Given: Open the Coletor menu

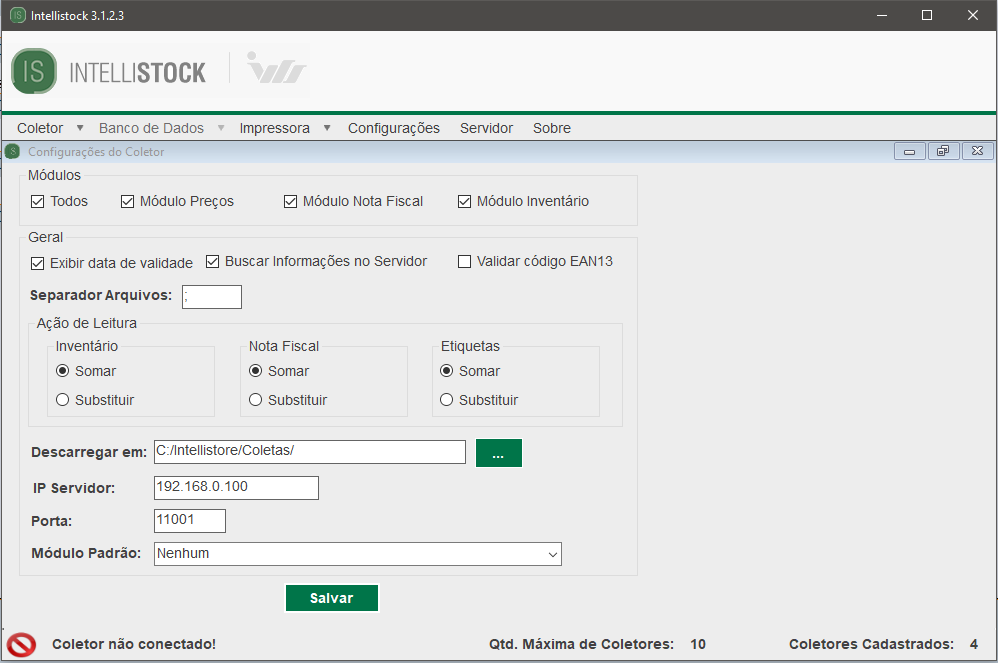Looking at the screenshot, I should coord(40,128).
